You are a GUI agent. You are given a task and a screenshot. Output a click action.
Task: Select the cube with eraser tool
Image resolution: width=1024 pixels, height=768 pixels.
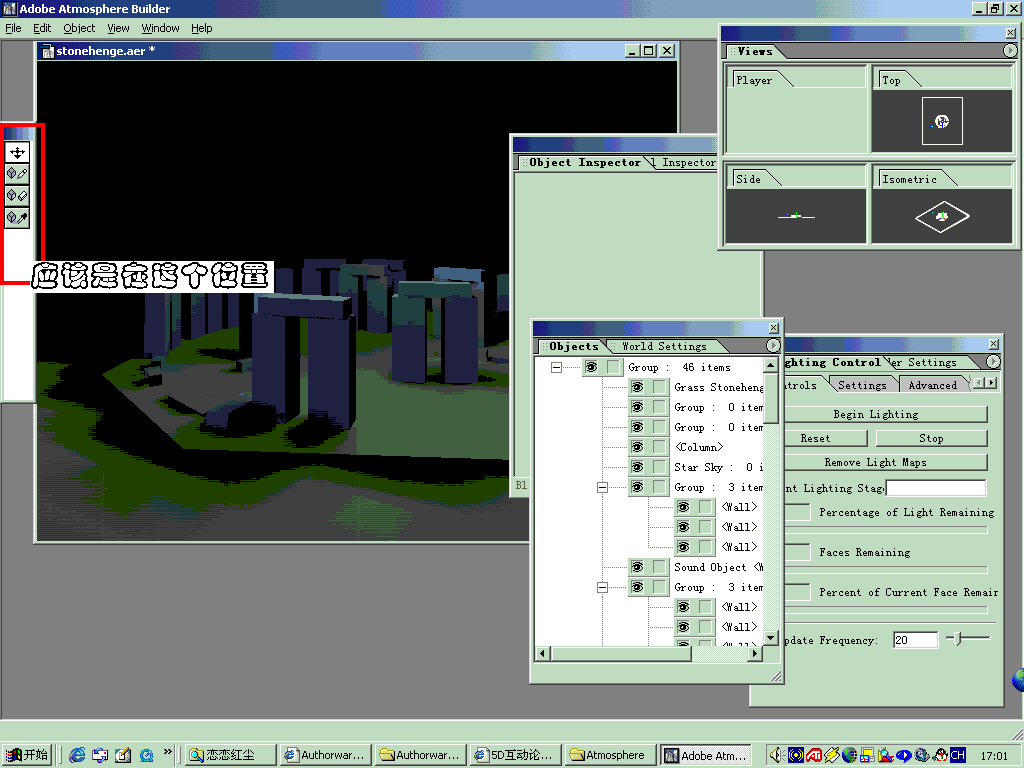point(17,195)
